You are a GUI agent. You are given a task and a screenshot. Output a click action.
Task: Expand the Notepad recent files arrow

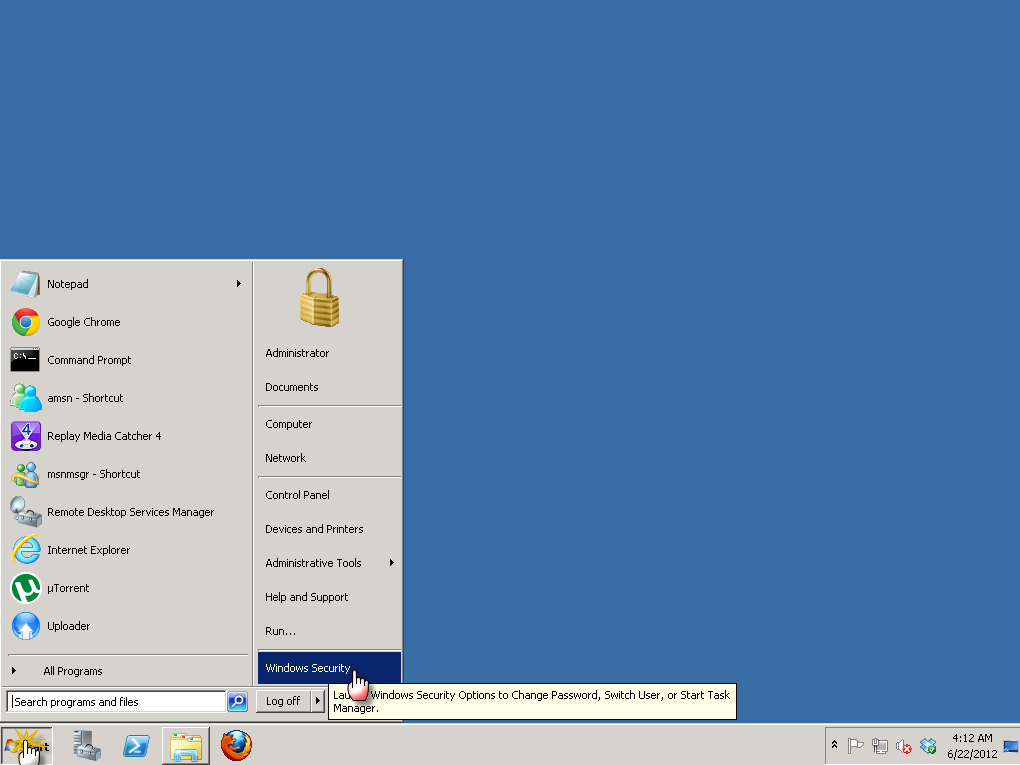239,284
